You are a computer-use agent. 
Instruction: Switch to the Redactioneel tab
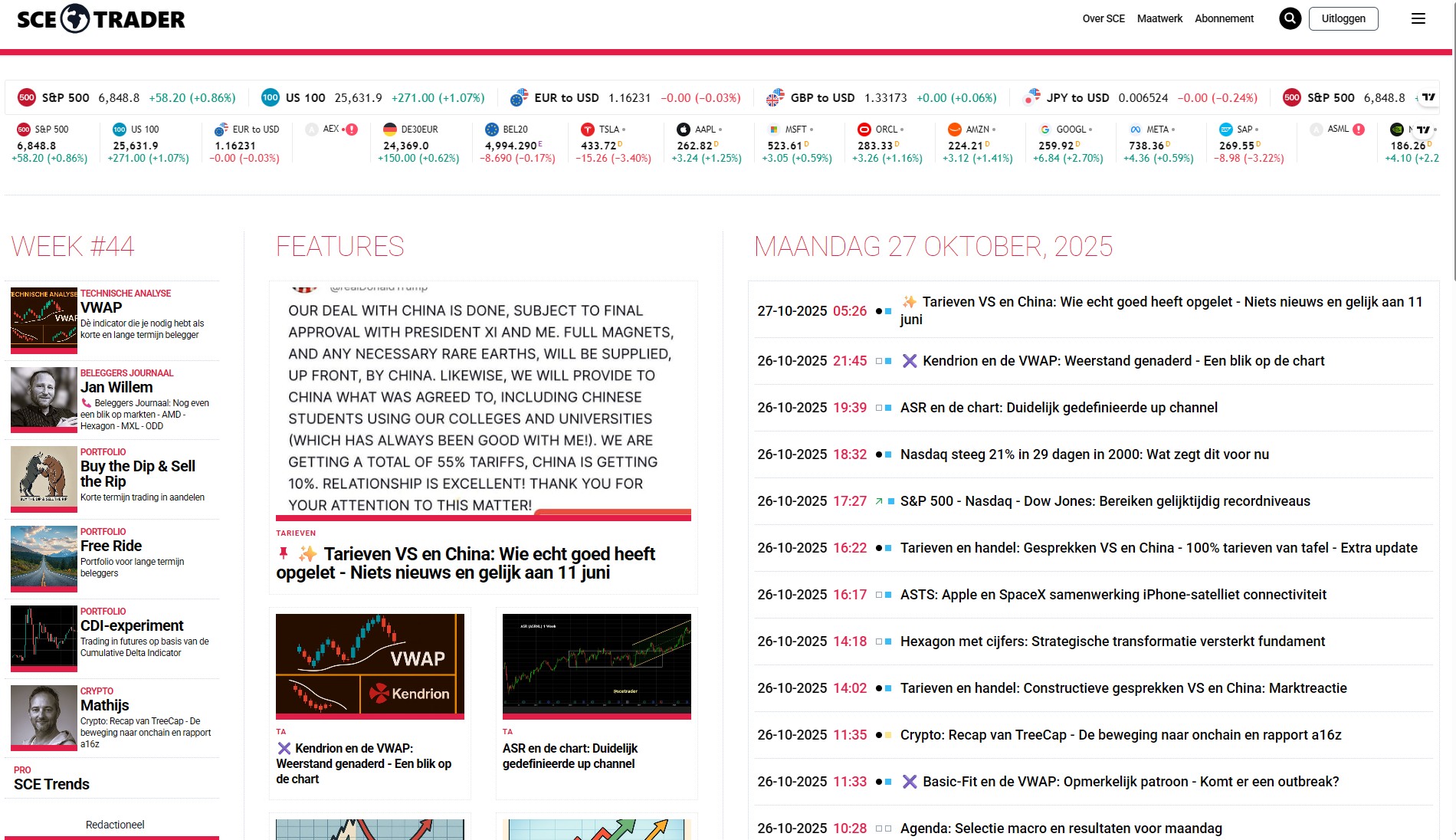115,825
